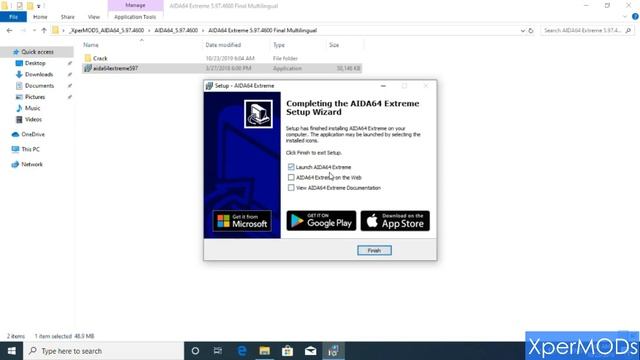Screen dimensions: 640x360
Task: Open the View ribbon tab
Action: click(93, 17)
